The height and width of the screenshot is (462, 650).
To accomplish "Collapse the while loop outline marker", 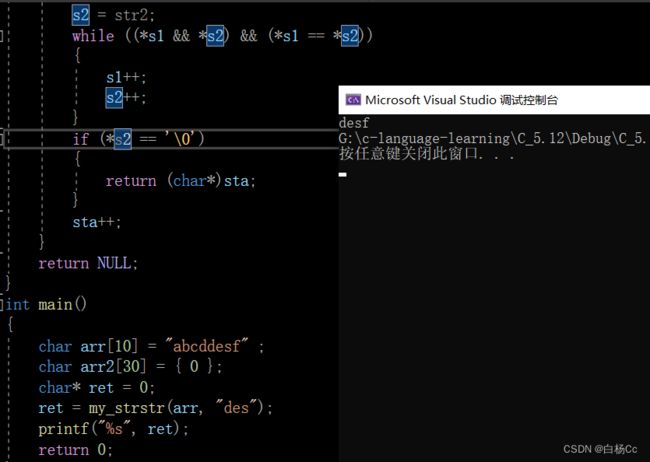I will tap(3, 36).
